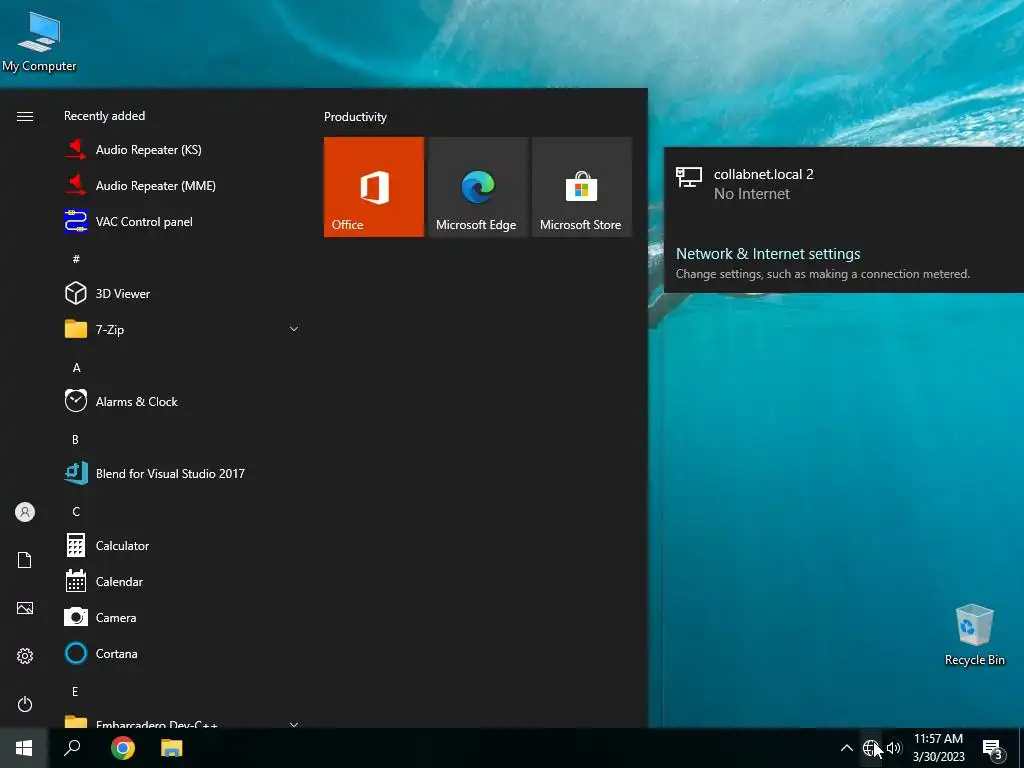This screenshot has width=1024, height=768.
Task: Open the Microsoft Edge tile
Action: tap(477, 187)
